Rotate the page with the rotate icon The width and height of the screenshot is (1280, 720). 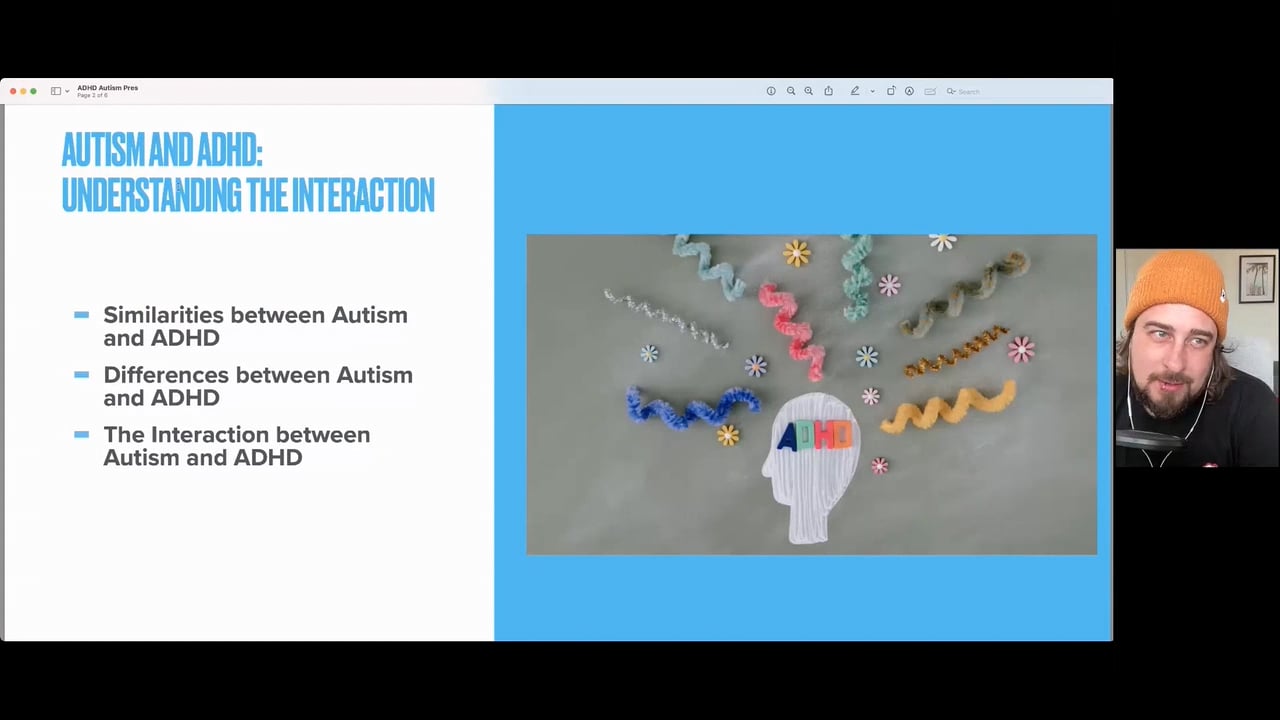point(891,91)
